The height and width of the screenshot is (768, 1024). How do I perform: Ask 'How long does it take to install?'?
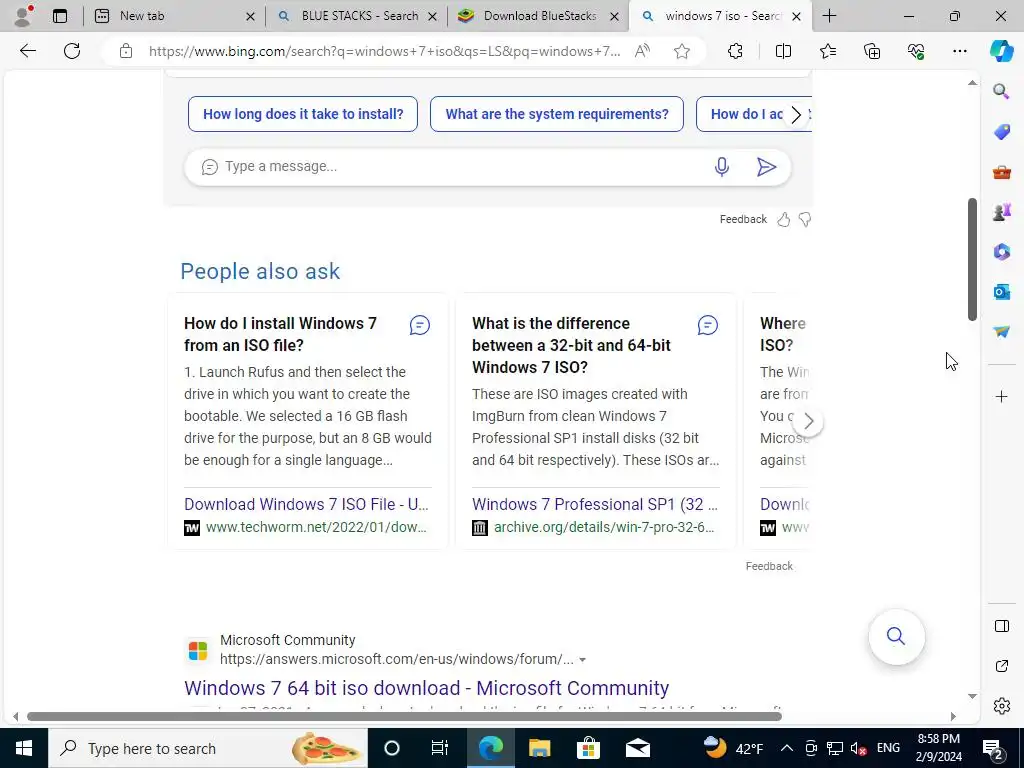(x=303, y=114)
